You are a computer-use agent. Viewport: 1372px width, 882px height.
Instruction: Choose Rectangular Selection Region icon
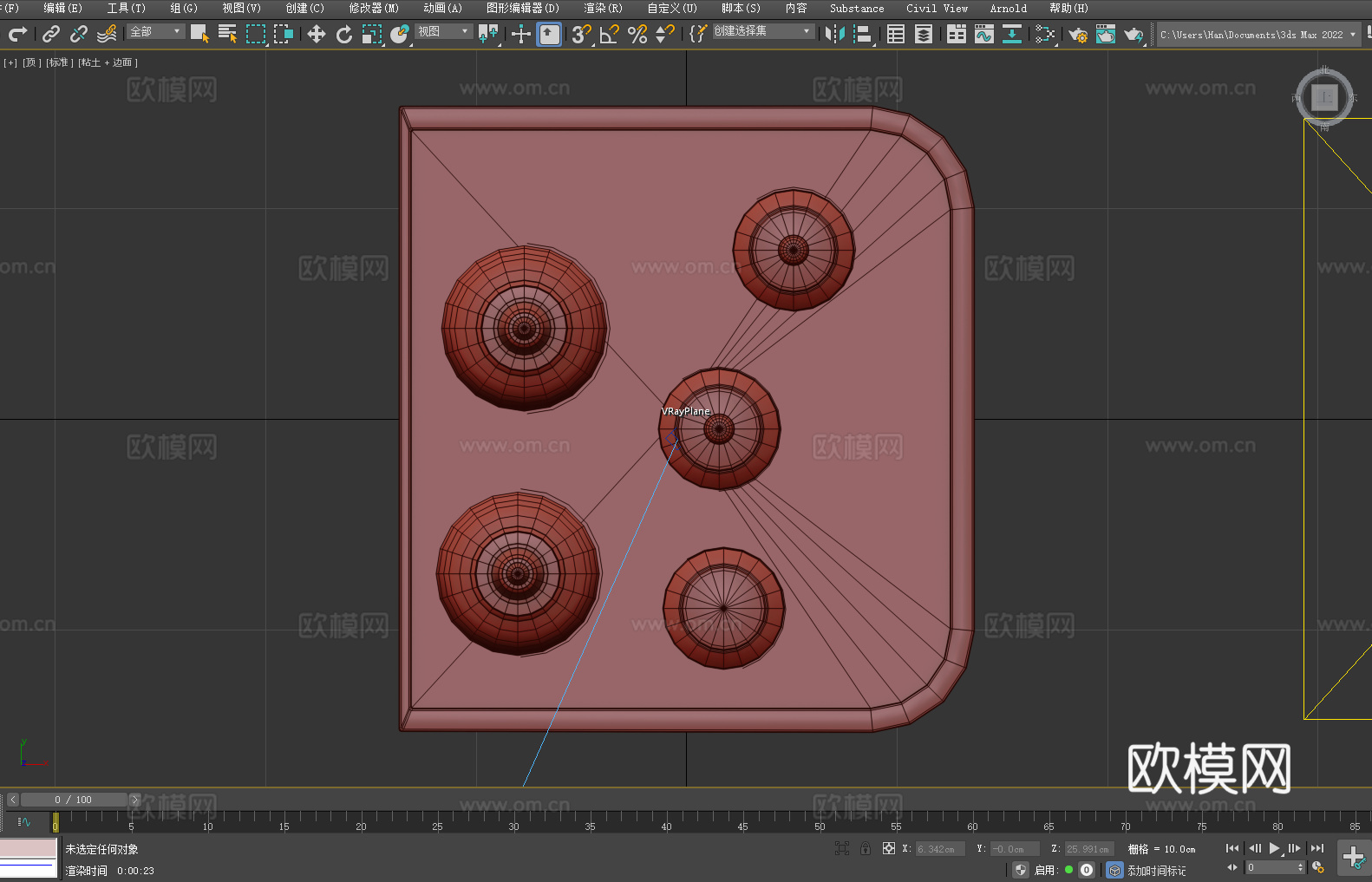[x=256, y=34]
